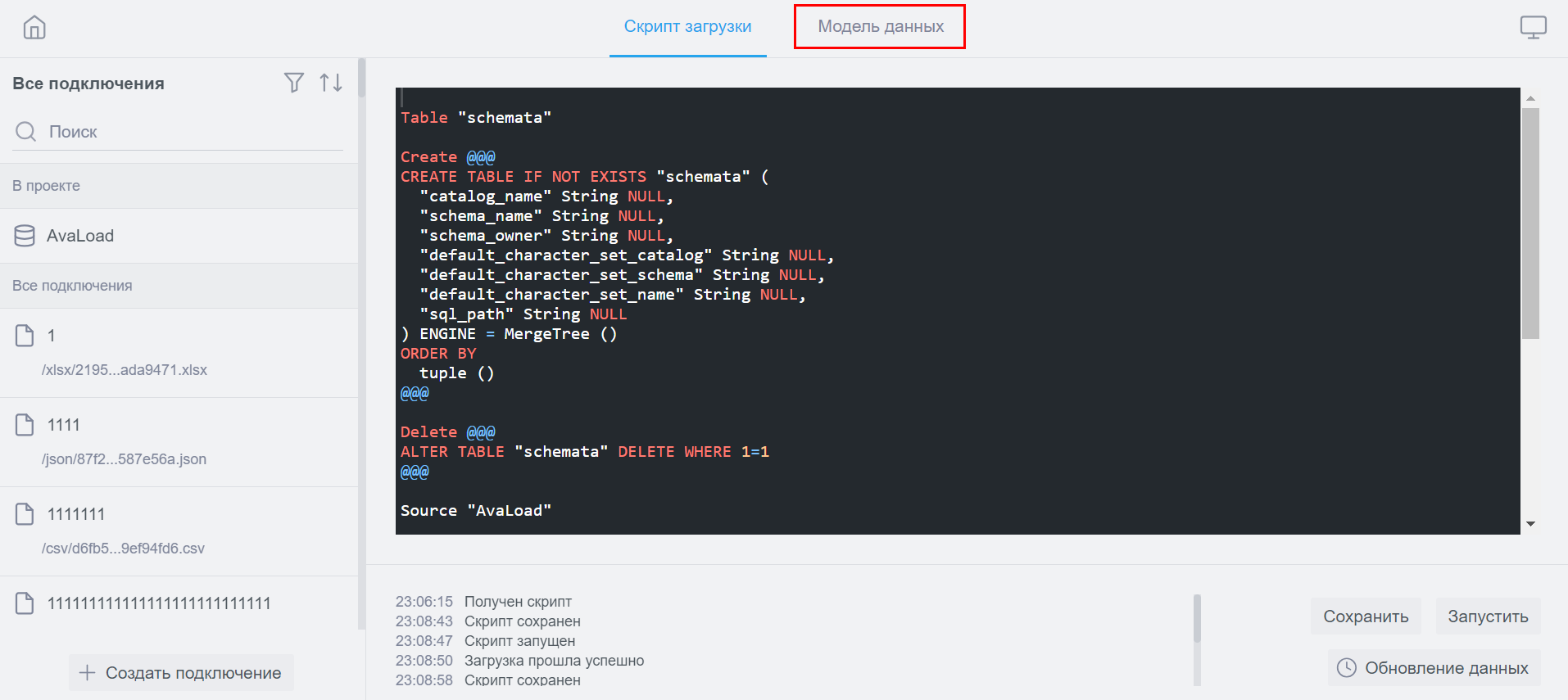
Task: Click the monitor icon in top-right
Action: pyautogui.click(x=1533, y=28)
